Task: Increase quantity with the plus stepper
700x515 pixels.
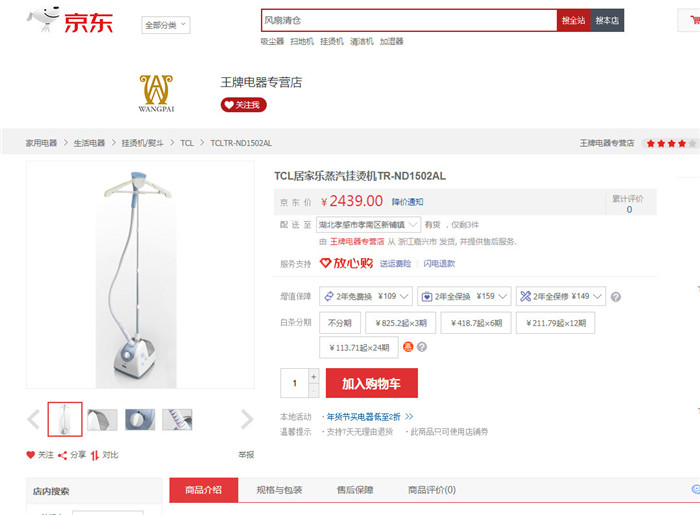Action: (313, 376)
